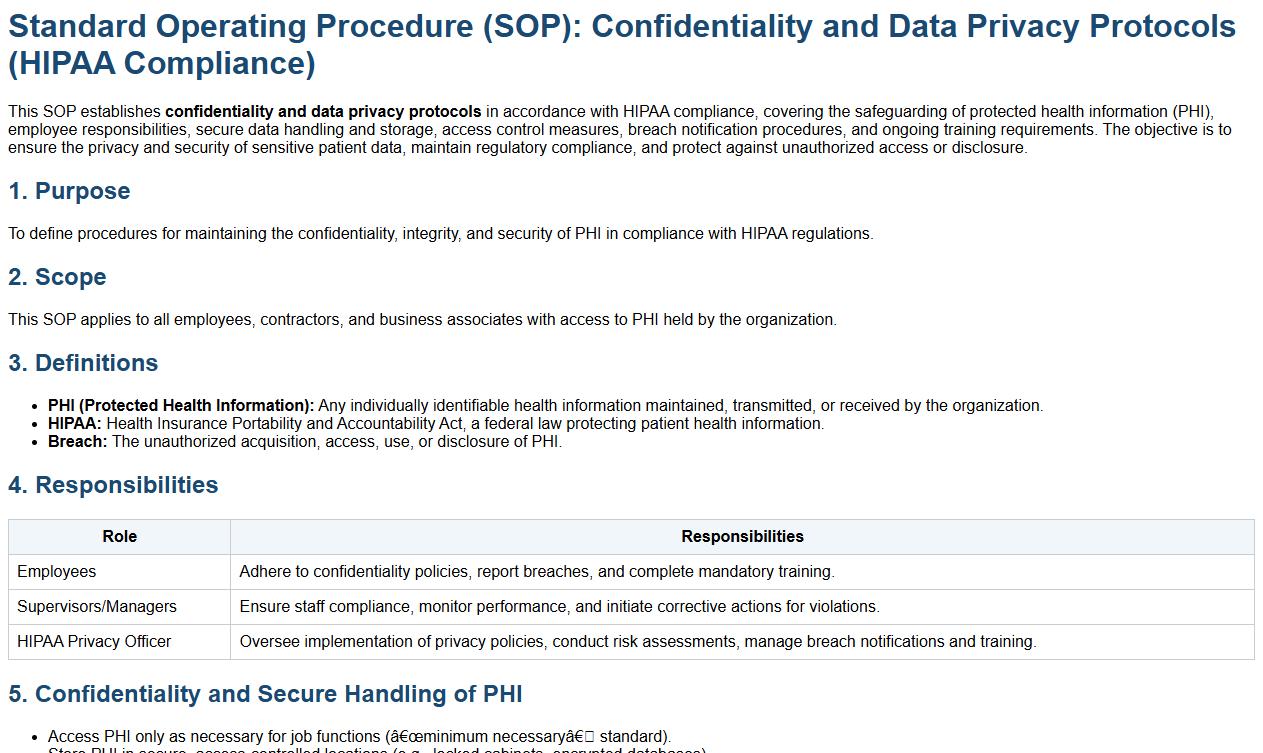Click the bold "PHI (Protected Health Information):" term

tap(181, 406)
